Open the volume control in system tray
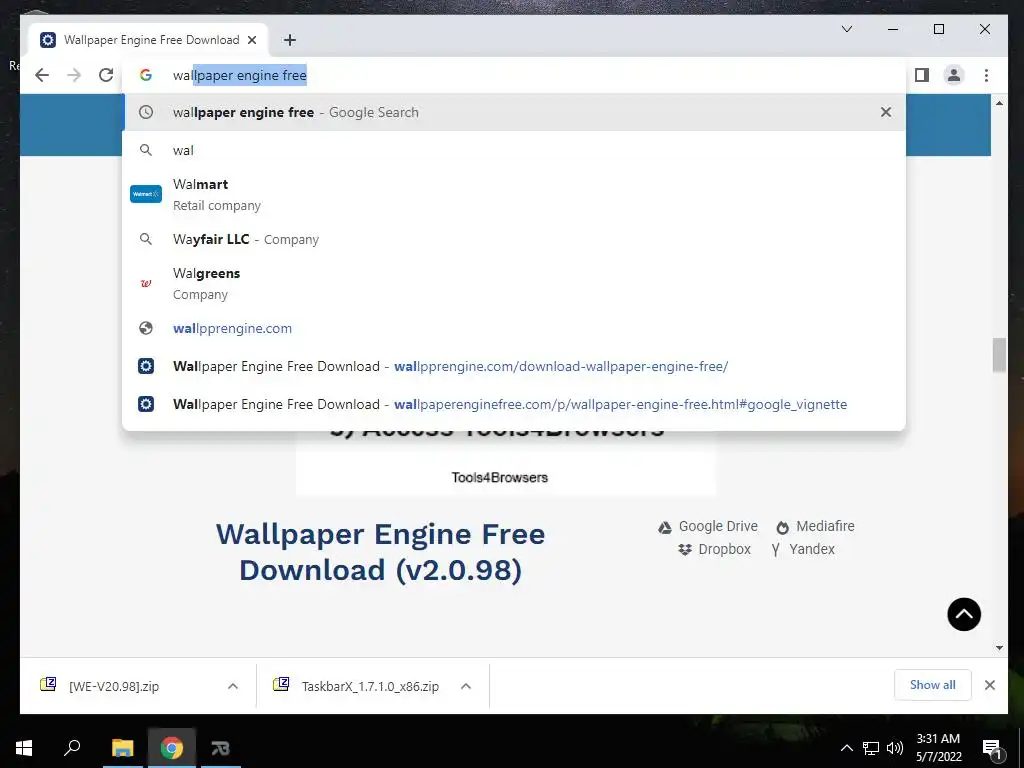Viewport: 1024px width, 768px height. pyautogui.click(x=895, y=748)
